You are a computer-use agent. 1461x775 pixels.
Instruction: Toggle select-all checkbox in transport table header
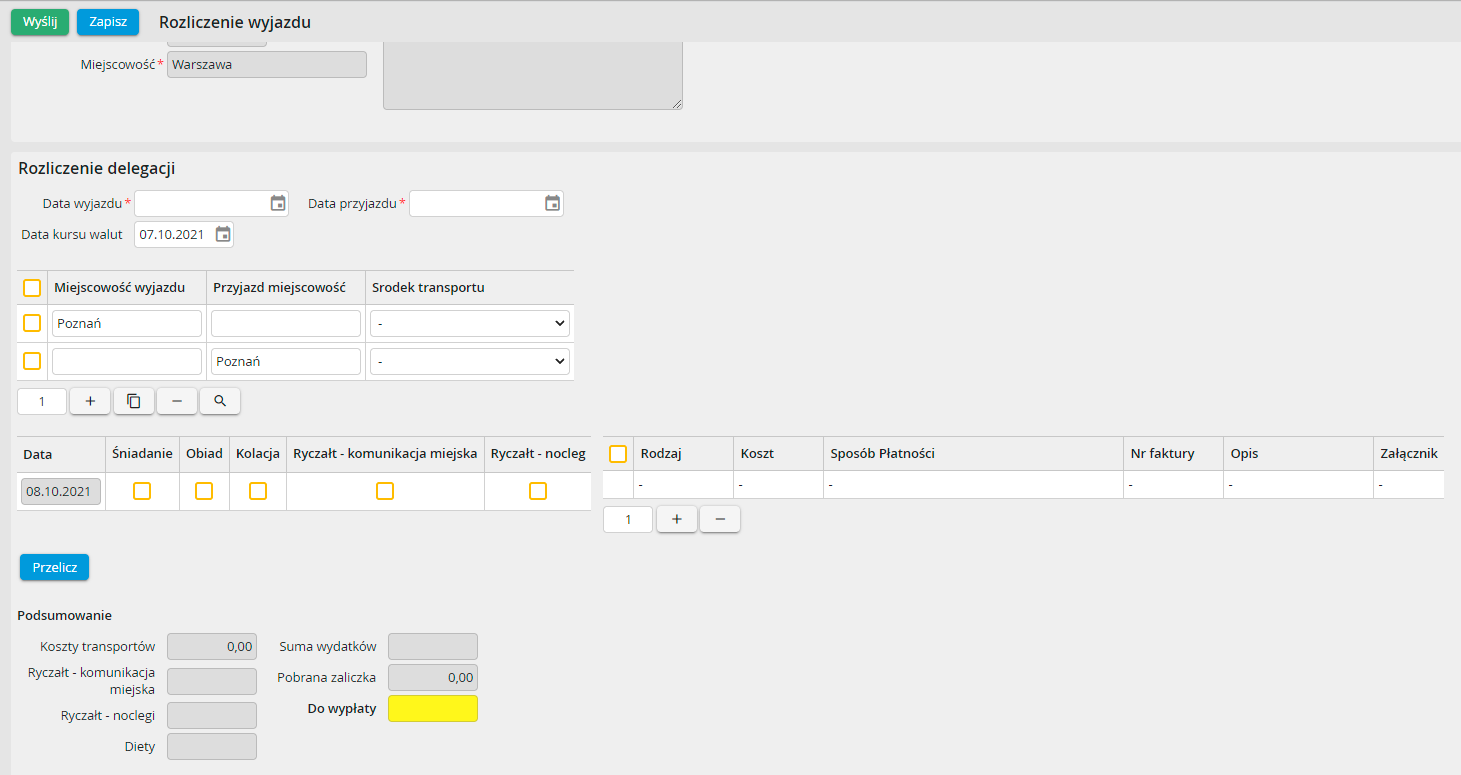32,288
